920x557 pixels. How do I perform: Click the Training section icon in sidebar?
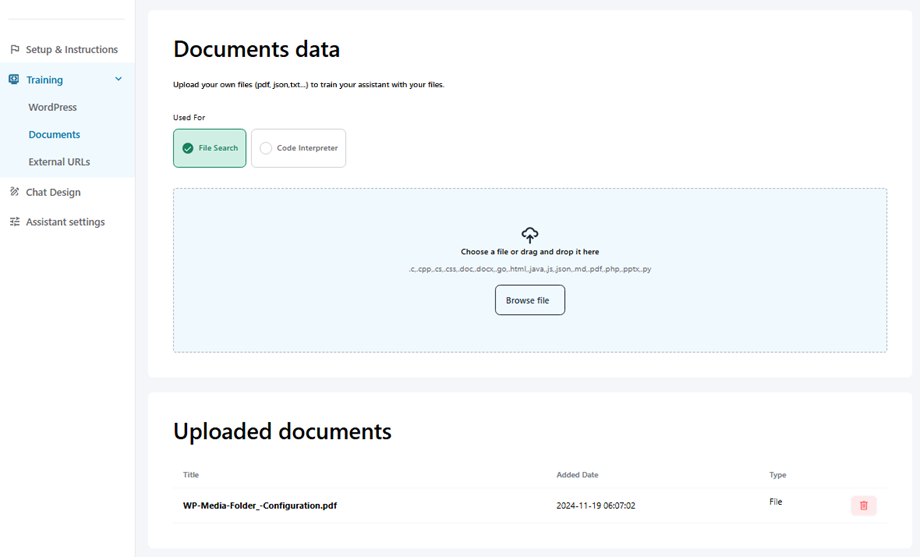pos(15,79)
